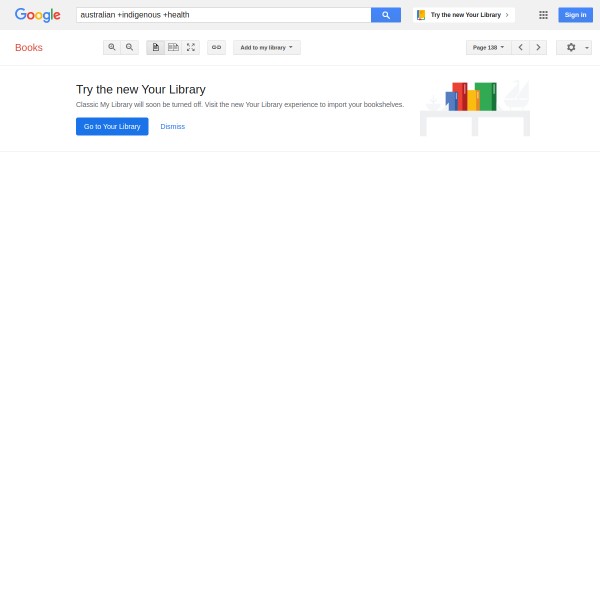Open the Google apps grid
Viewport: 600px width, 600px height.
(x=543, y=15)
